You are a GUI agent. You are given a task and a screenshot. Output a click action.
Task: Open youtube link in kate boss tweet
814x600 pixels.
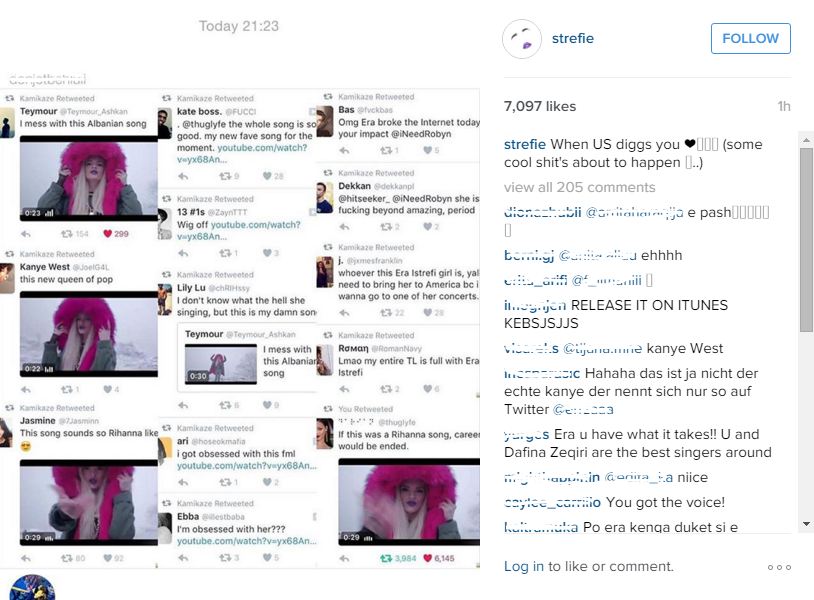242,154
